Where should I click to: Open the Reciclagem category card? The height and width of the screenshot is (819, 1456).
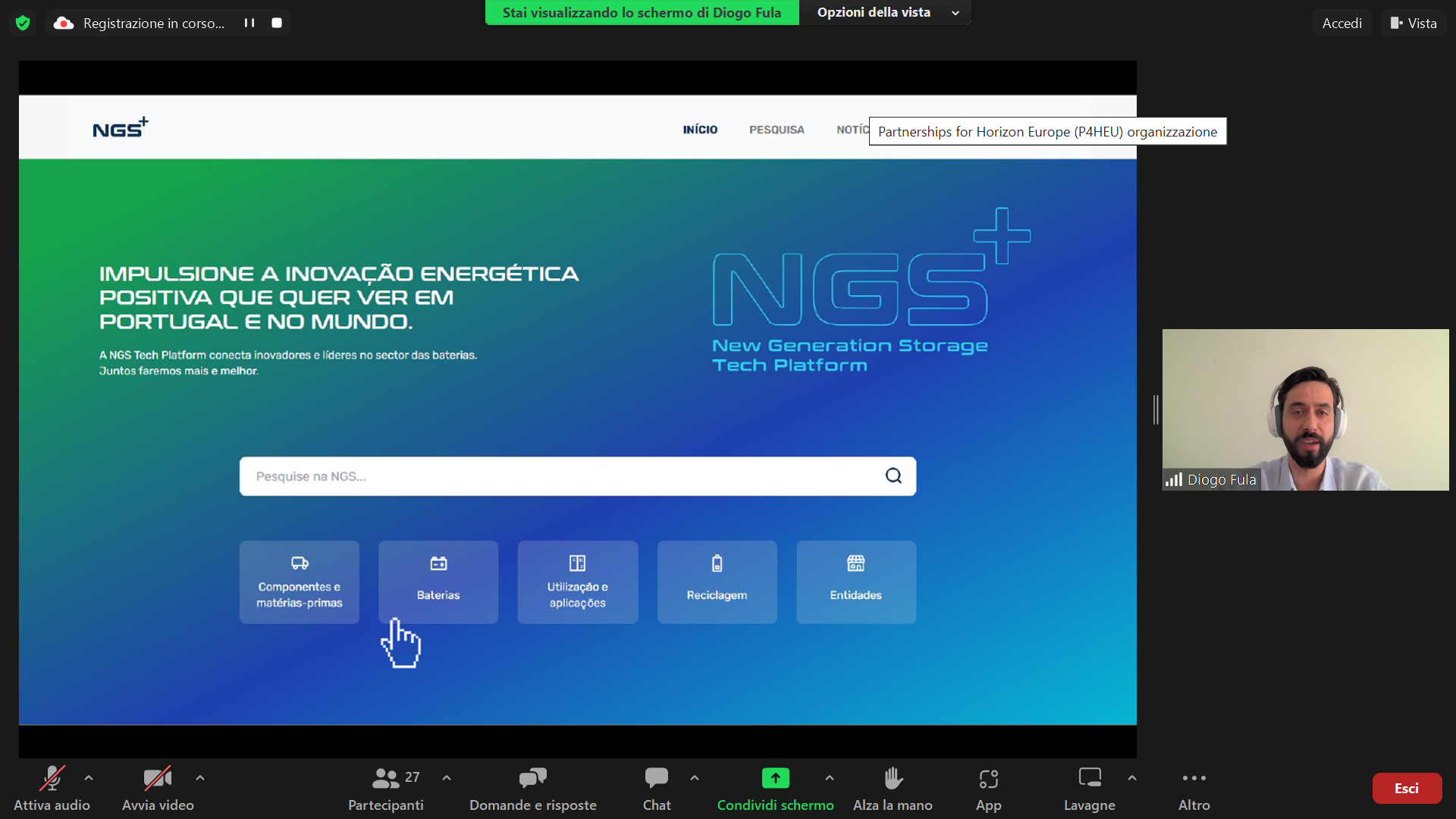(717, 582)
